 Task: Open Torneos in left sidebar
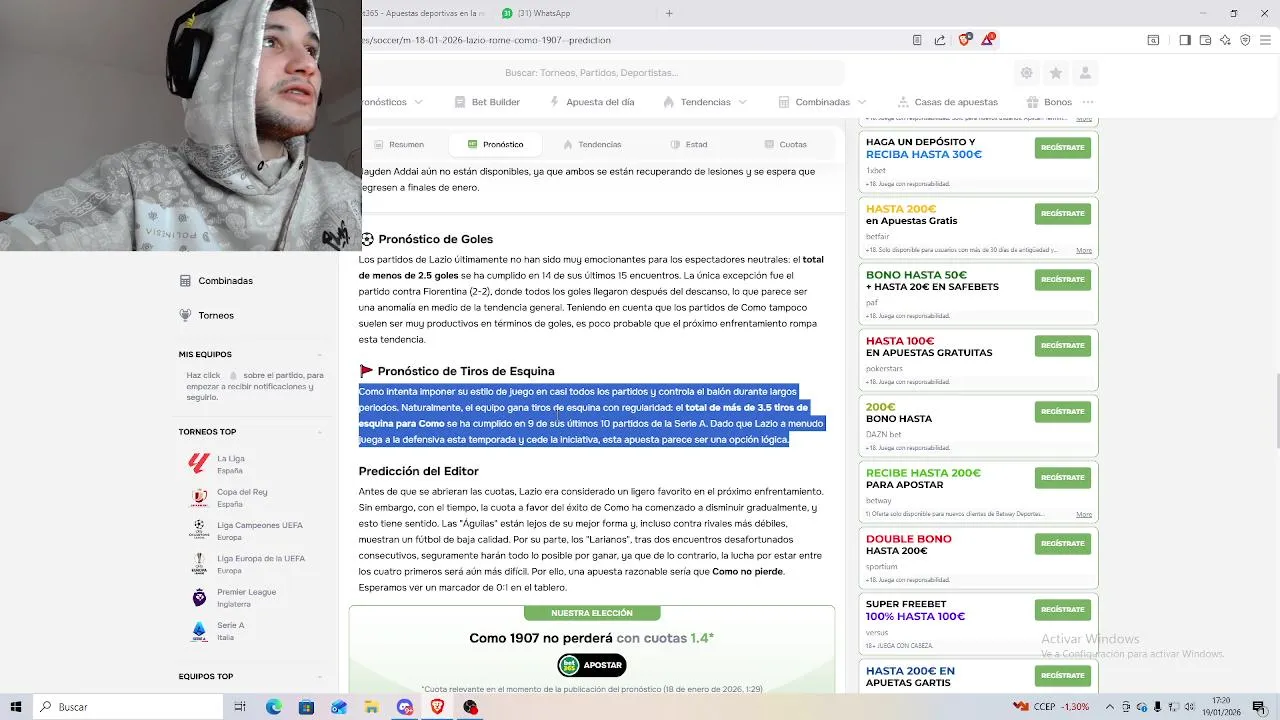tap(206, 315)
